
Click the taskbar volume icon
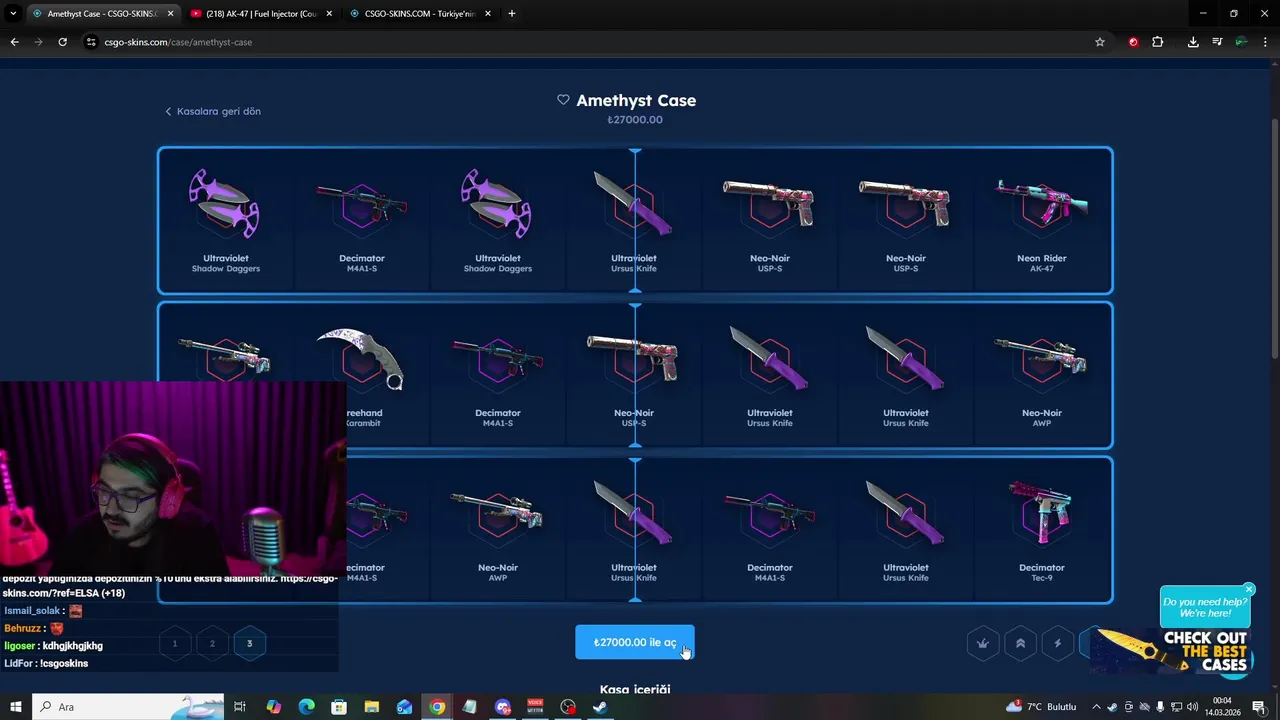click(1191, 707)
